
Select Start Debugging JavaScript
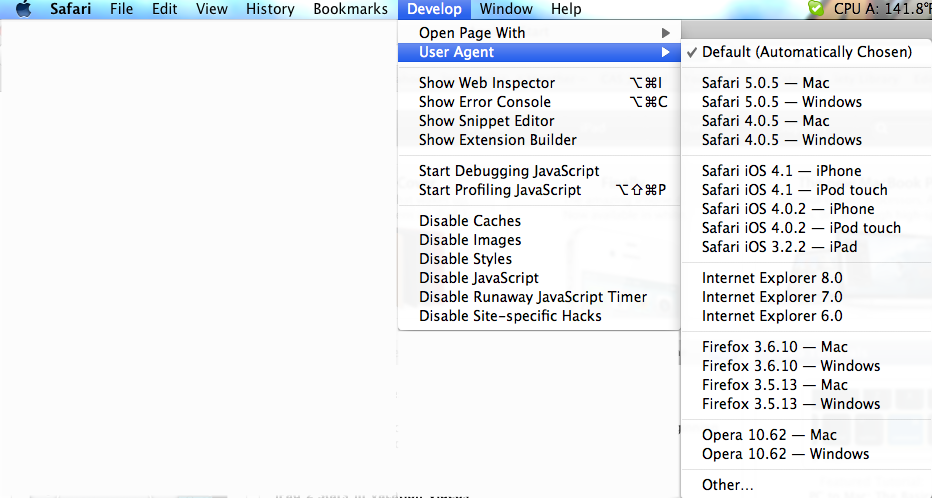[539, 171]
